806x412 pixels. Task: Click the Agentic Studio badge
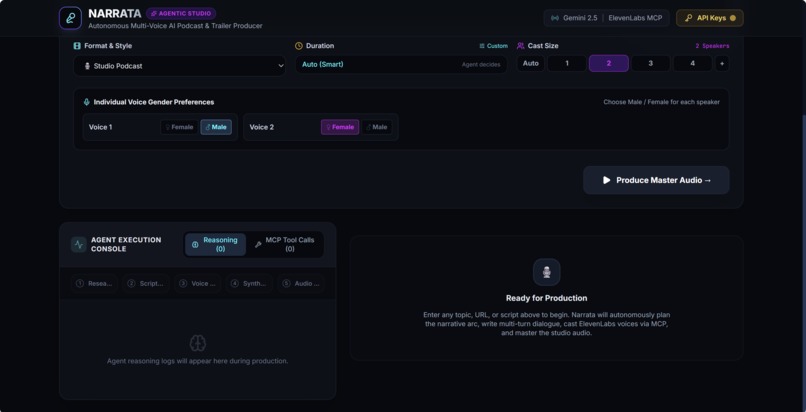pyautogui.click(x=181, y=13)
